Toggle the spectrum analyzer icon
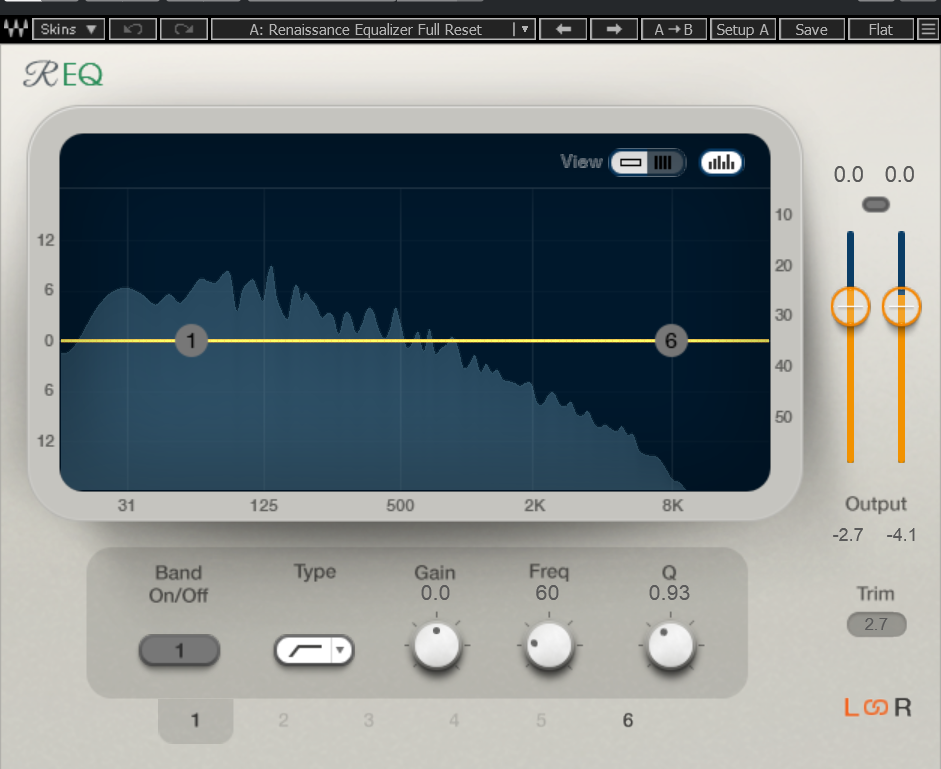 [721, 162]
